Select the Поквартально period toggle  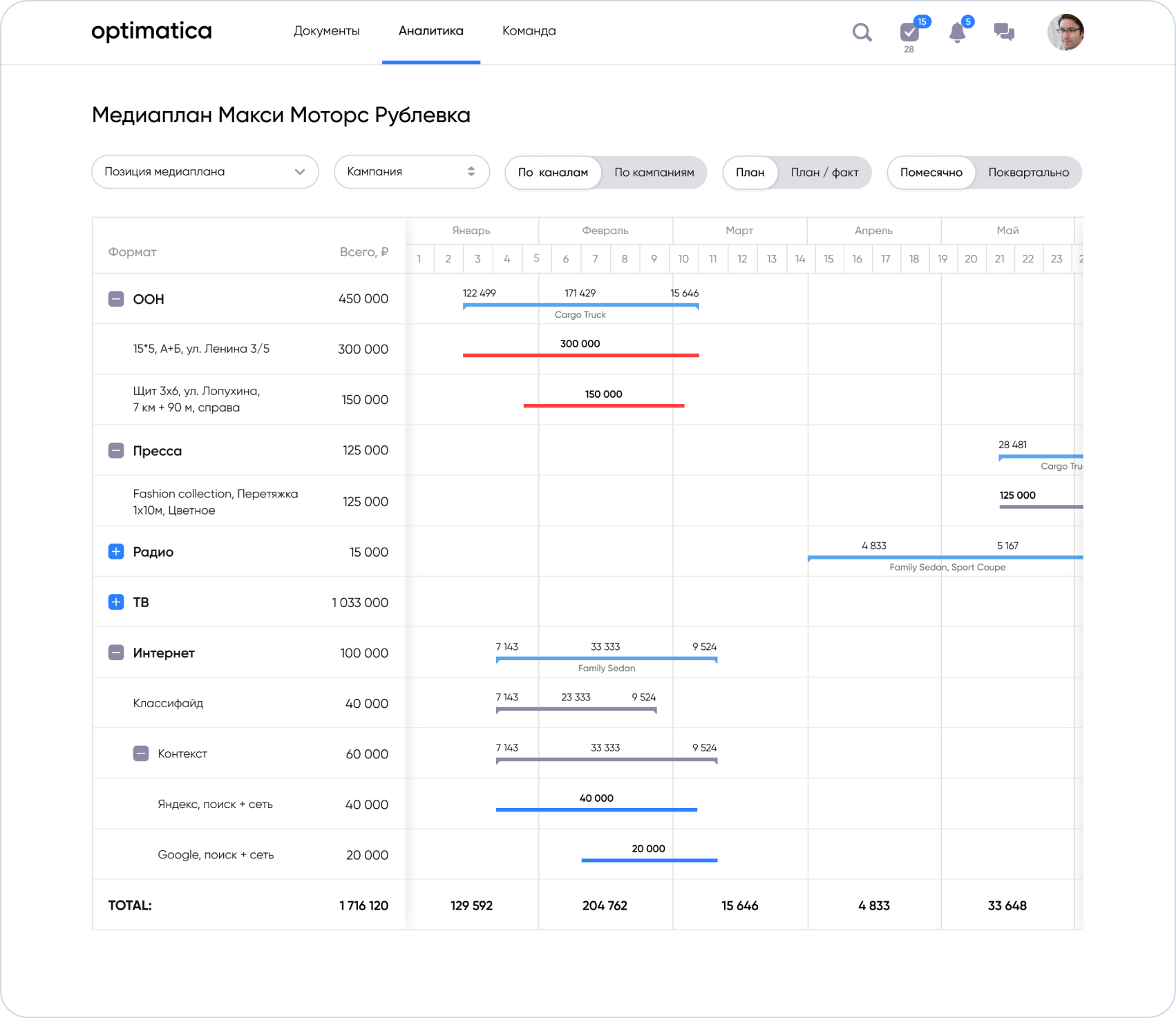coord(1028,173)
